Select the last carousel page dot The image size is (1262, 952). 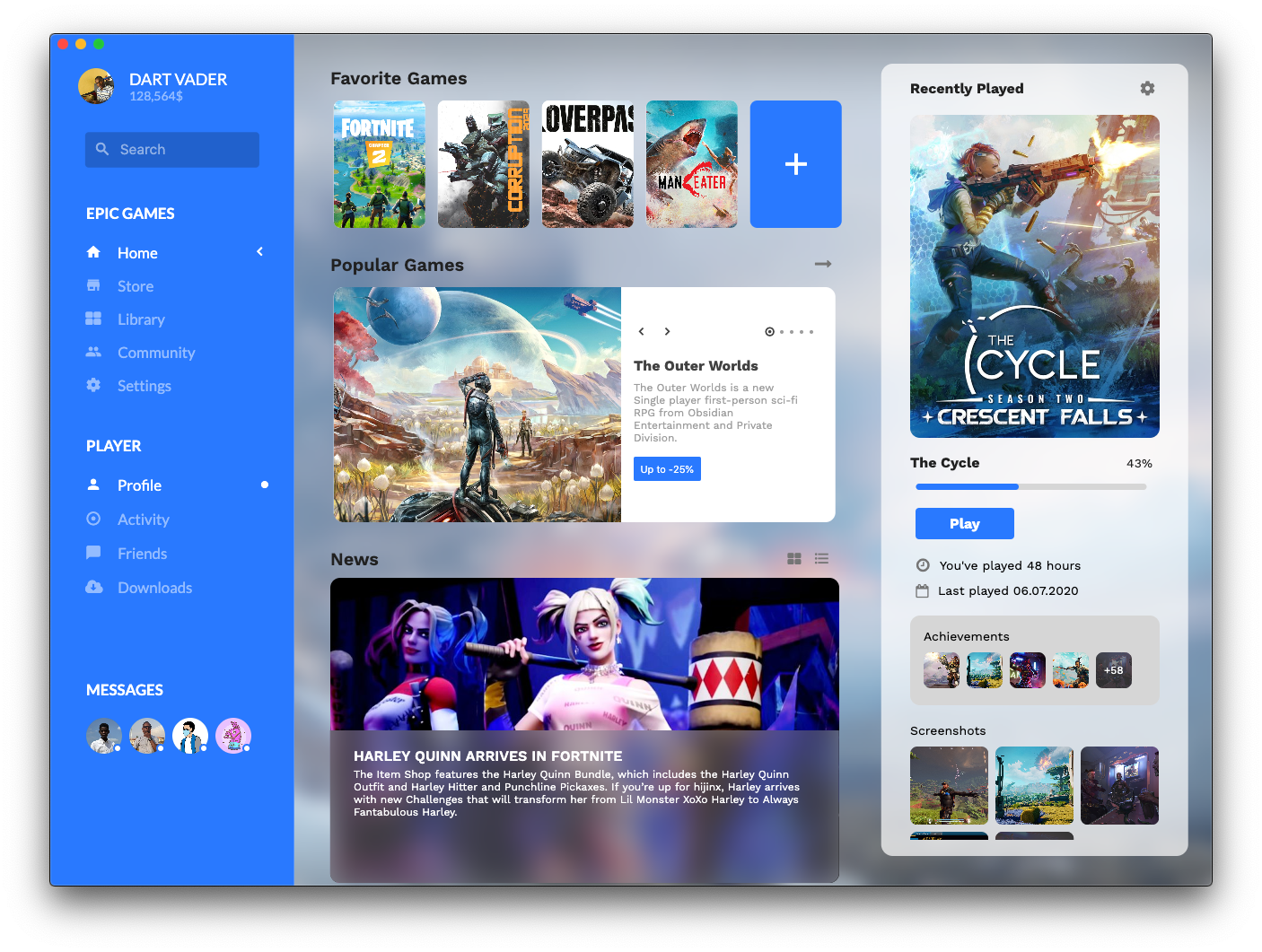(x=811, y=332)
